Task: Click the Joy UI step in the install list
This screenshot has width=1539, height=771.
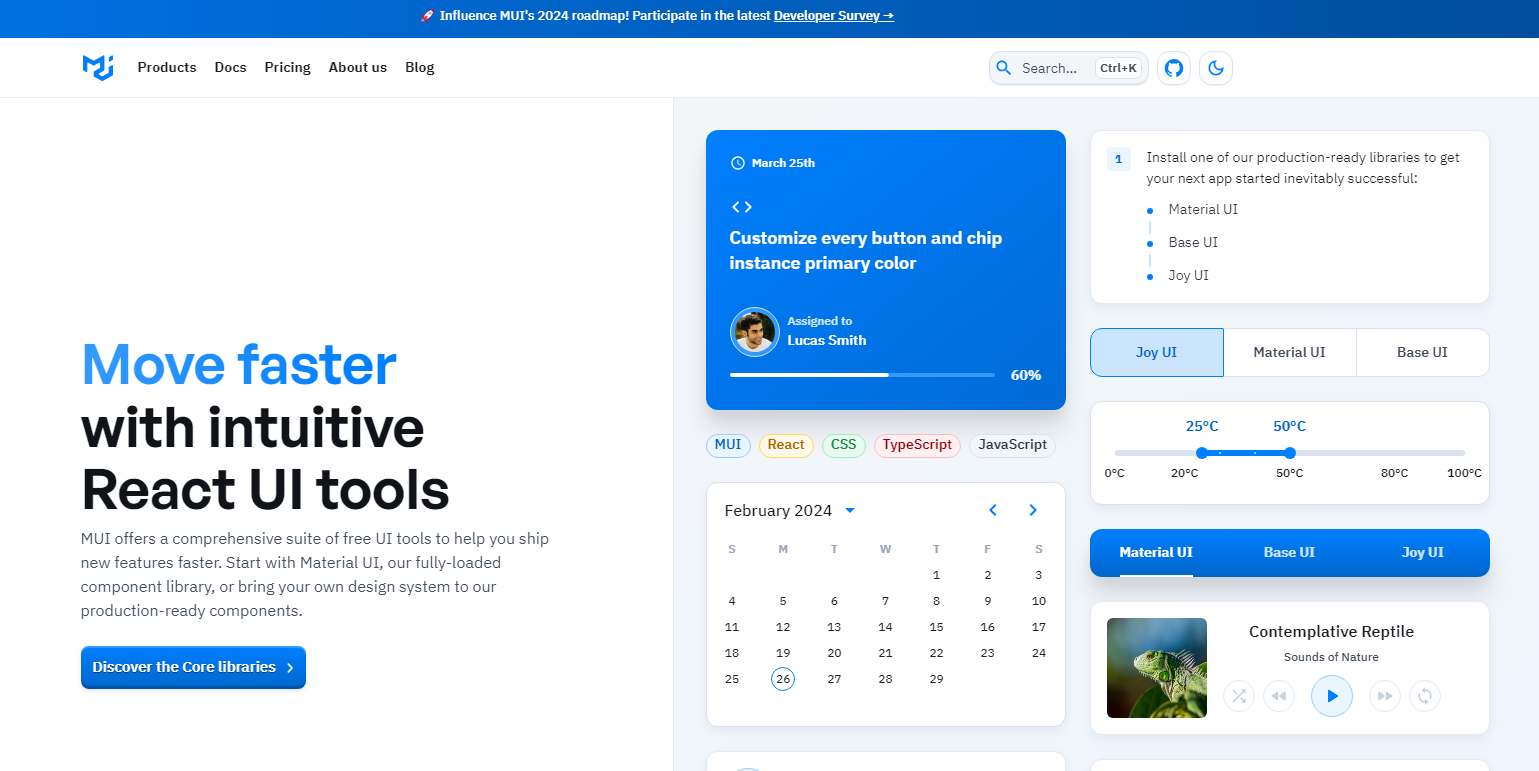Action: tap(1189, 275)
